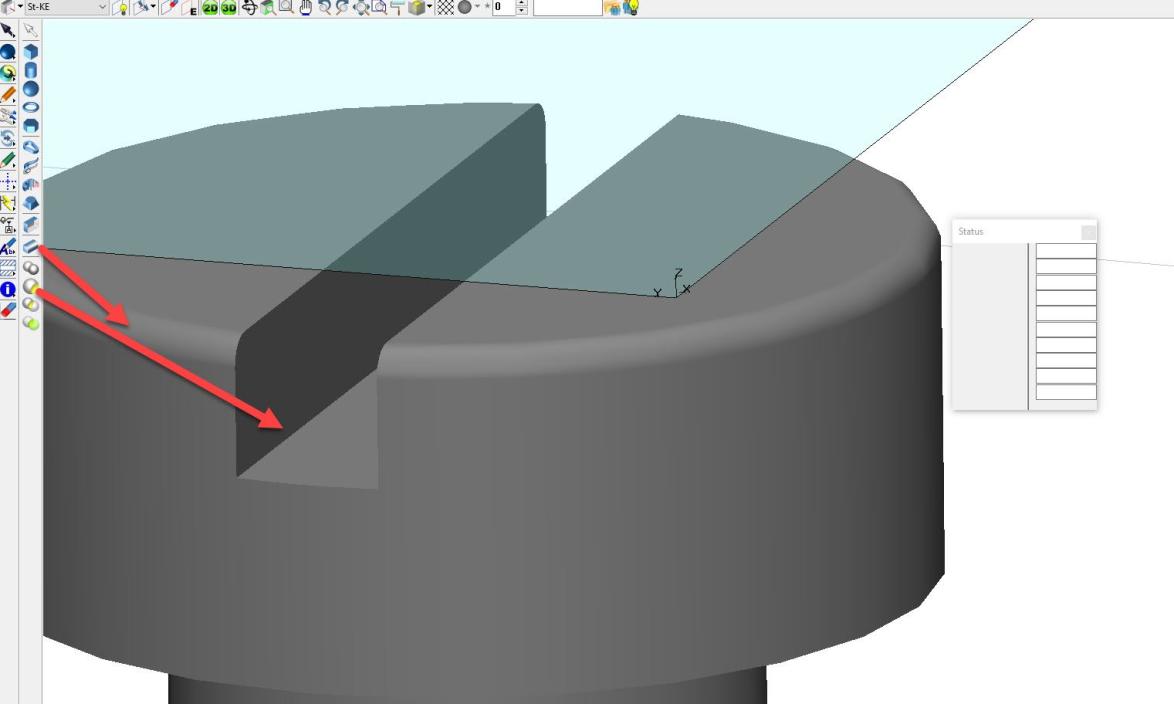The height and width of the screenshot is (704, 1174).
Task: Expand the pen tool dropdown arrow
Action: tap(153, 7)
